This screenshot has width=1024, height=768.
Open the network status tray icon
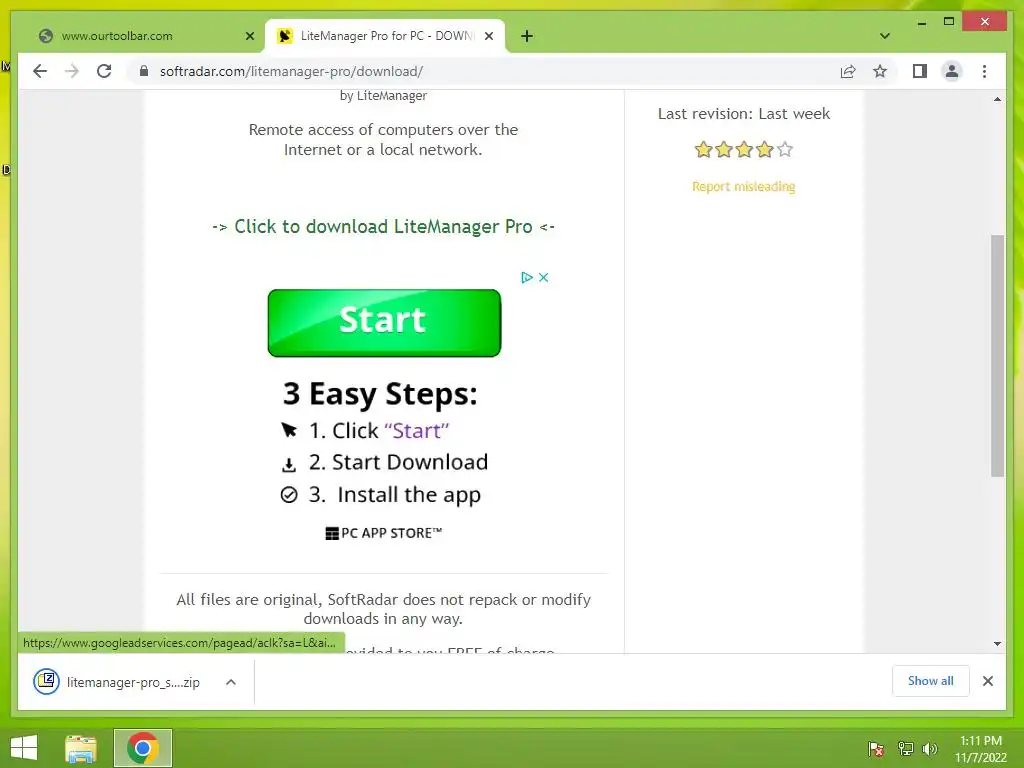pyautogui.click(x=905, y=749)
